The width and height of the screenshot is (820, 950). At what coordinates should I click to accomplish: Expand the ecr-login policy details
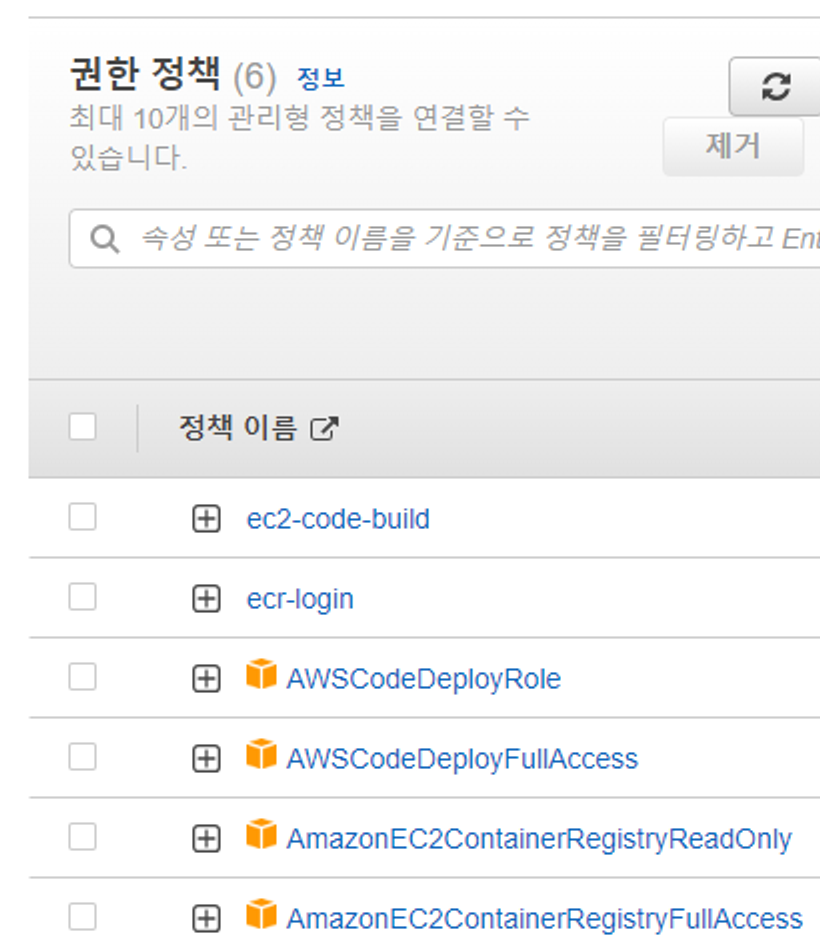207,598
